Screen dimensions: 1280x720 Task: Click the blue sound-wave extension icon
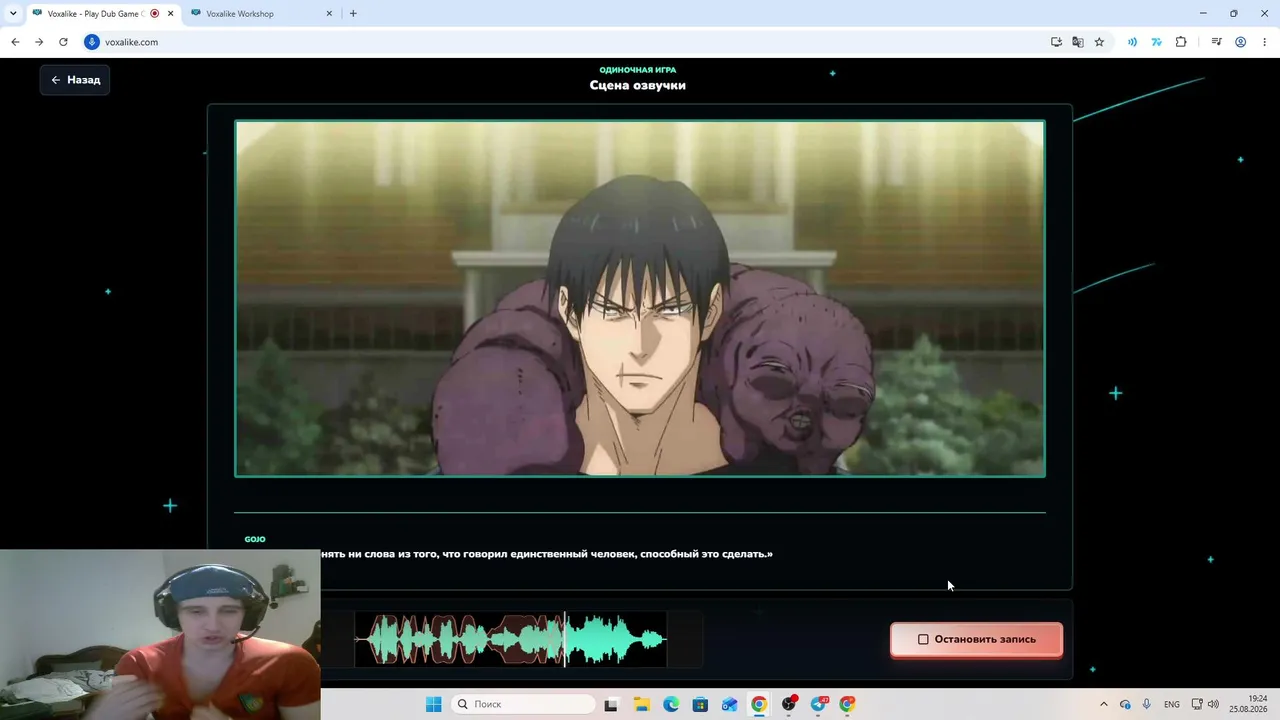[1132, 42]
